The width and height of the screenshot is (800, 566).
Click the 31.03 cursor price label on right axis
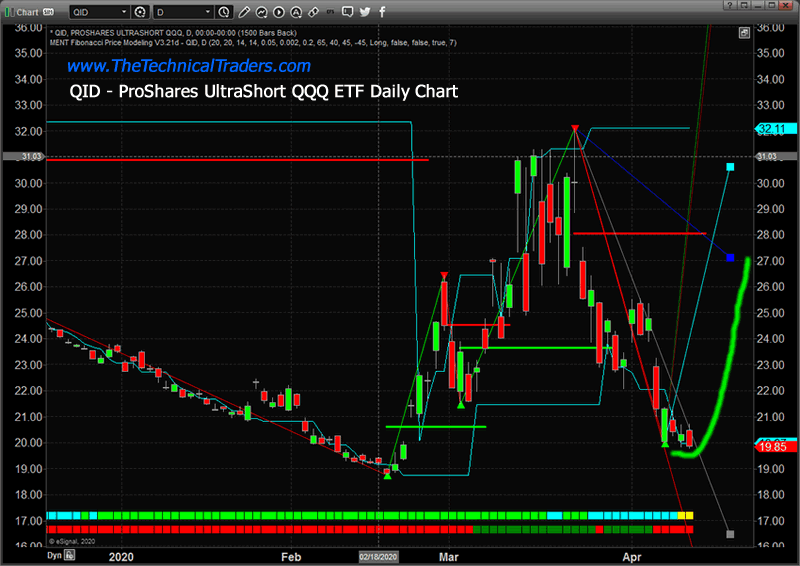(767, 157)
